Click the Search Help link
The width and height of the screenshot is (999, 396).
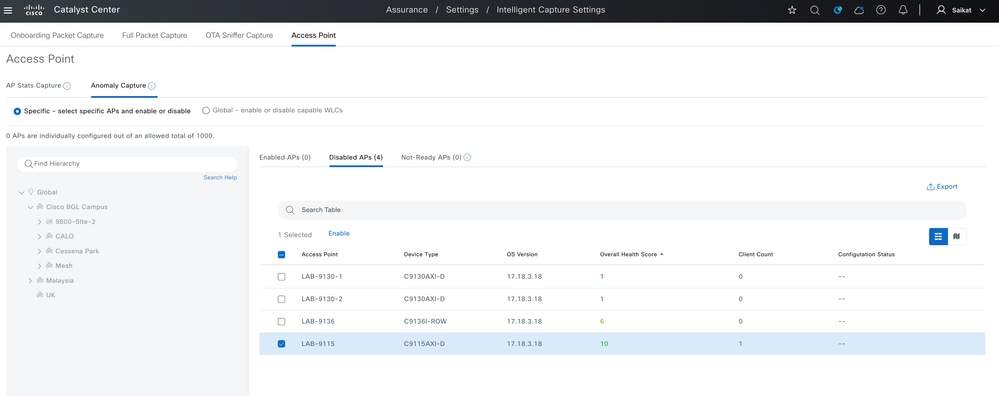pyautogui.click(x=220, y=178)
